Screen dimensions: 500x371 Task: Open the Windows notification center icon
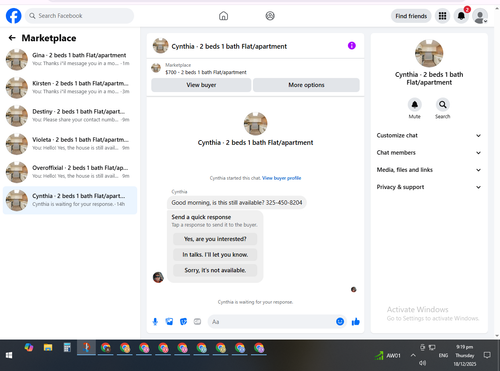[487, 355]
